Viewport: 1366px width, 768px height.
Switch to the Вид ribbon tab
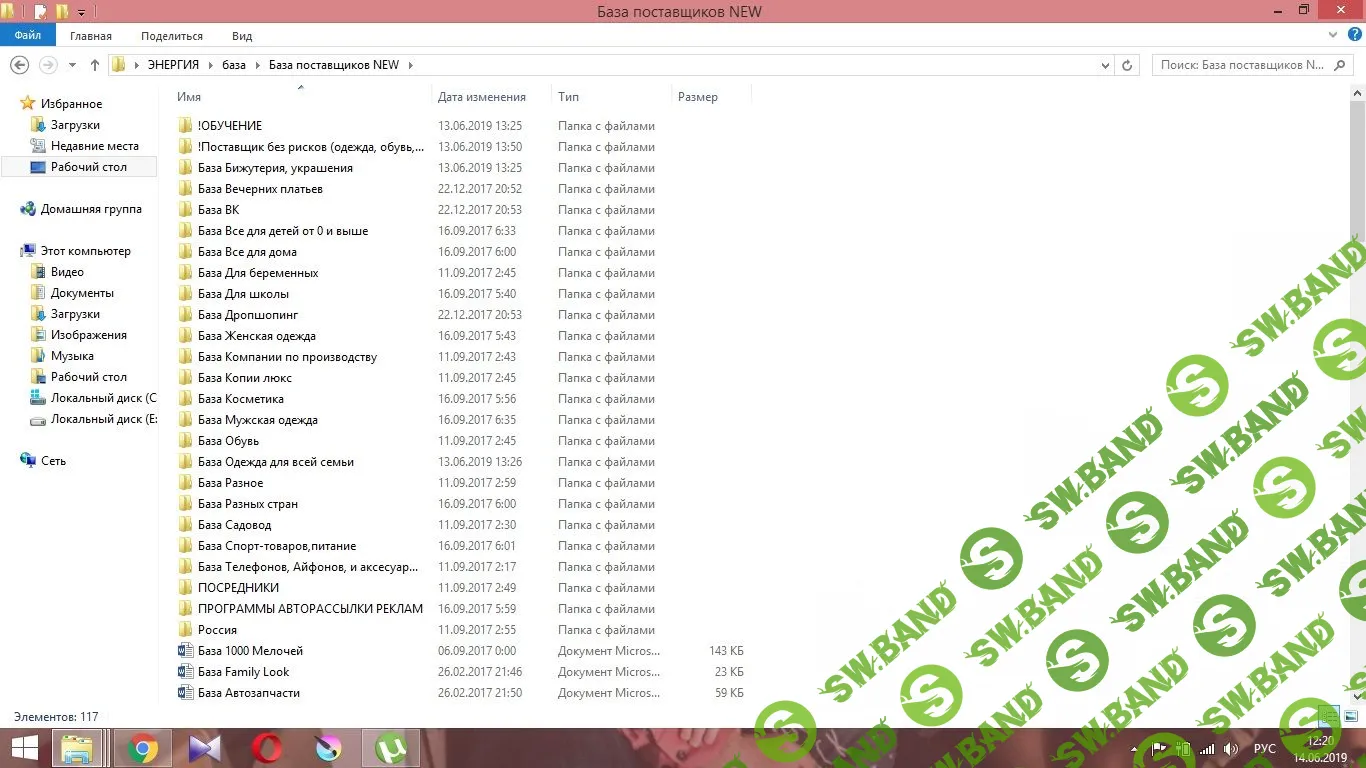pyautogui.click(x=242, y=36)
